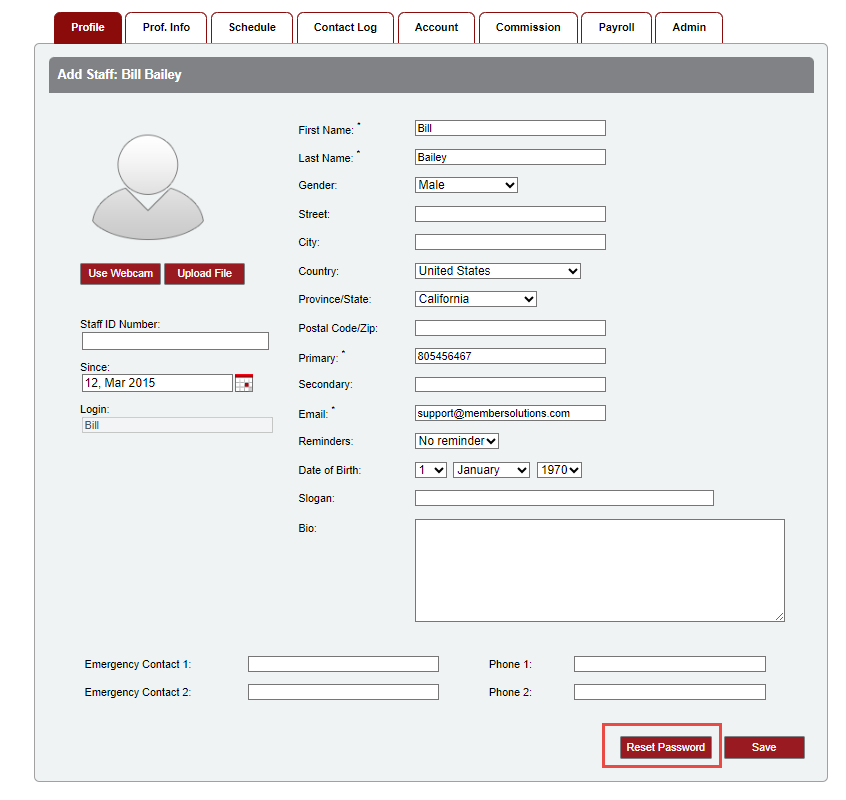This screenshot has height=800, width=846.
Task: Switch to the Payroll tab
Action: pos(616,28)
